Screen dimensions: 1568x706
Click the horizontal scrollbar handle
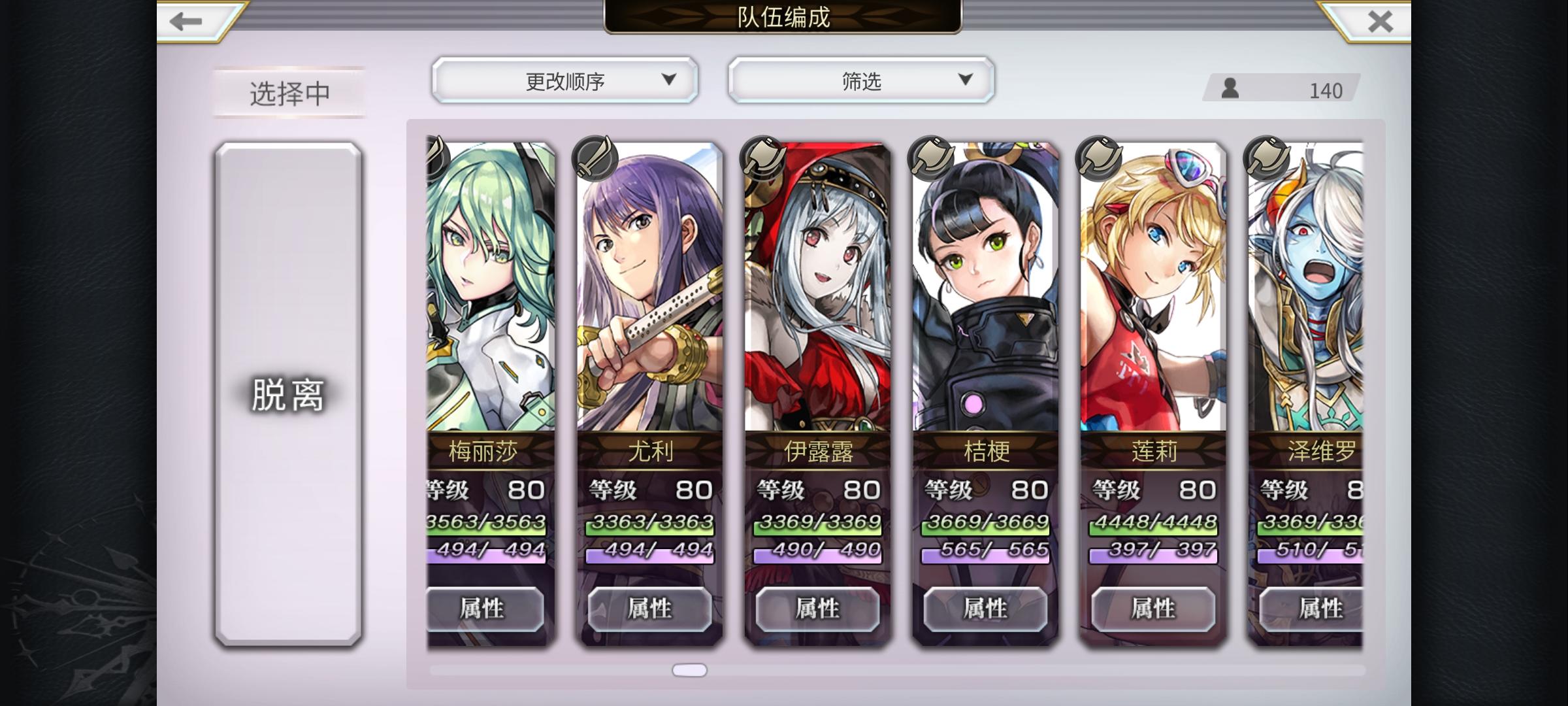689,670
